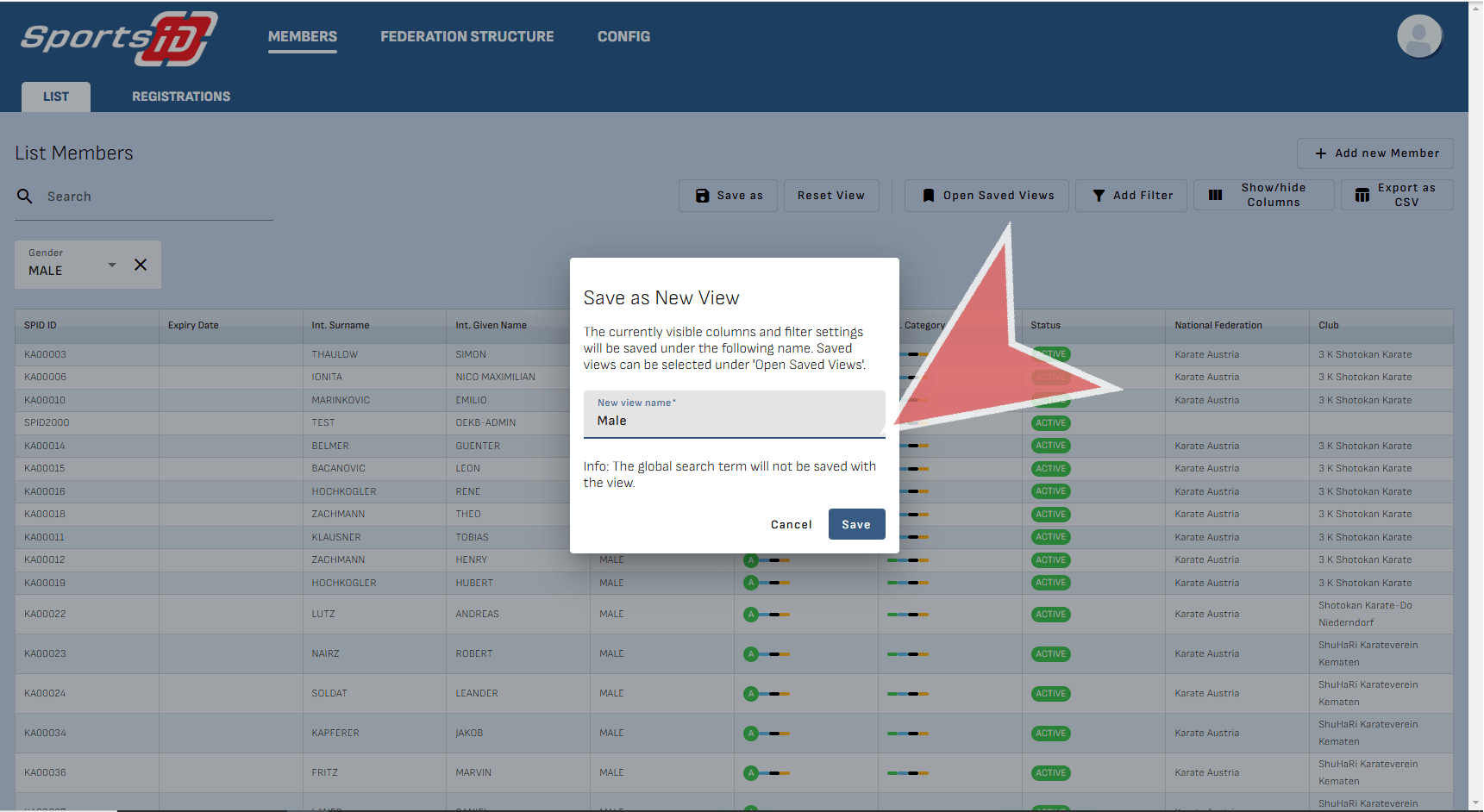1484x812 pixels.
Task: Remove the Gender filter with X
Action: point(141,265)
